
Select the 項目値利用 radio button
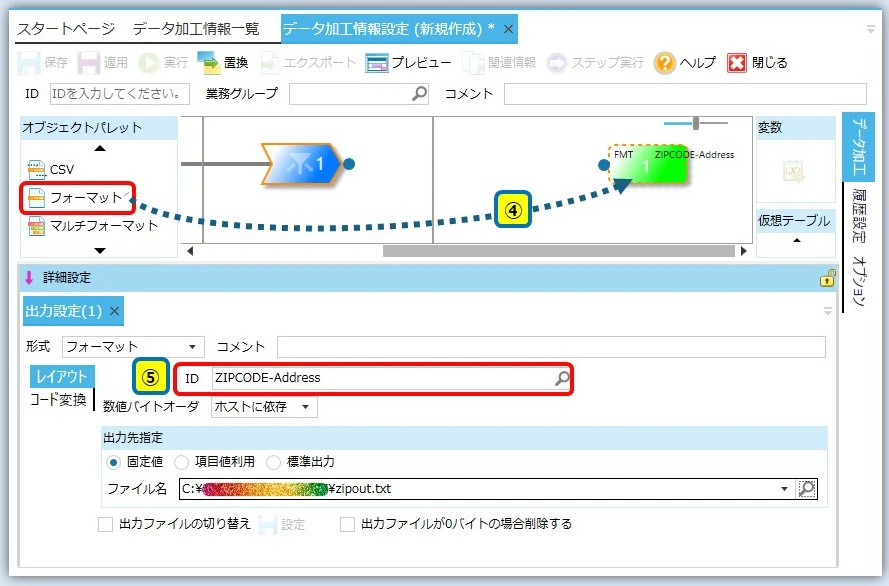tap(181, 462)
